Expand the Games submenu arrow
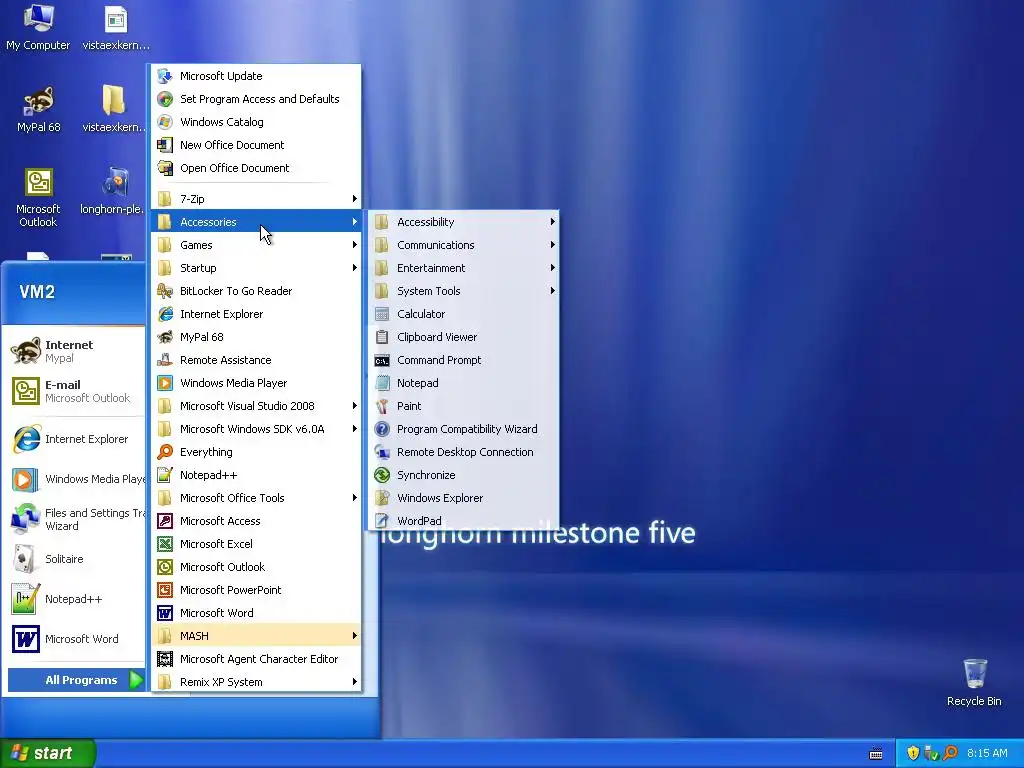The height and width of the screenshot is (768, 1024). point(355,244)
